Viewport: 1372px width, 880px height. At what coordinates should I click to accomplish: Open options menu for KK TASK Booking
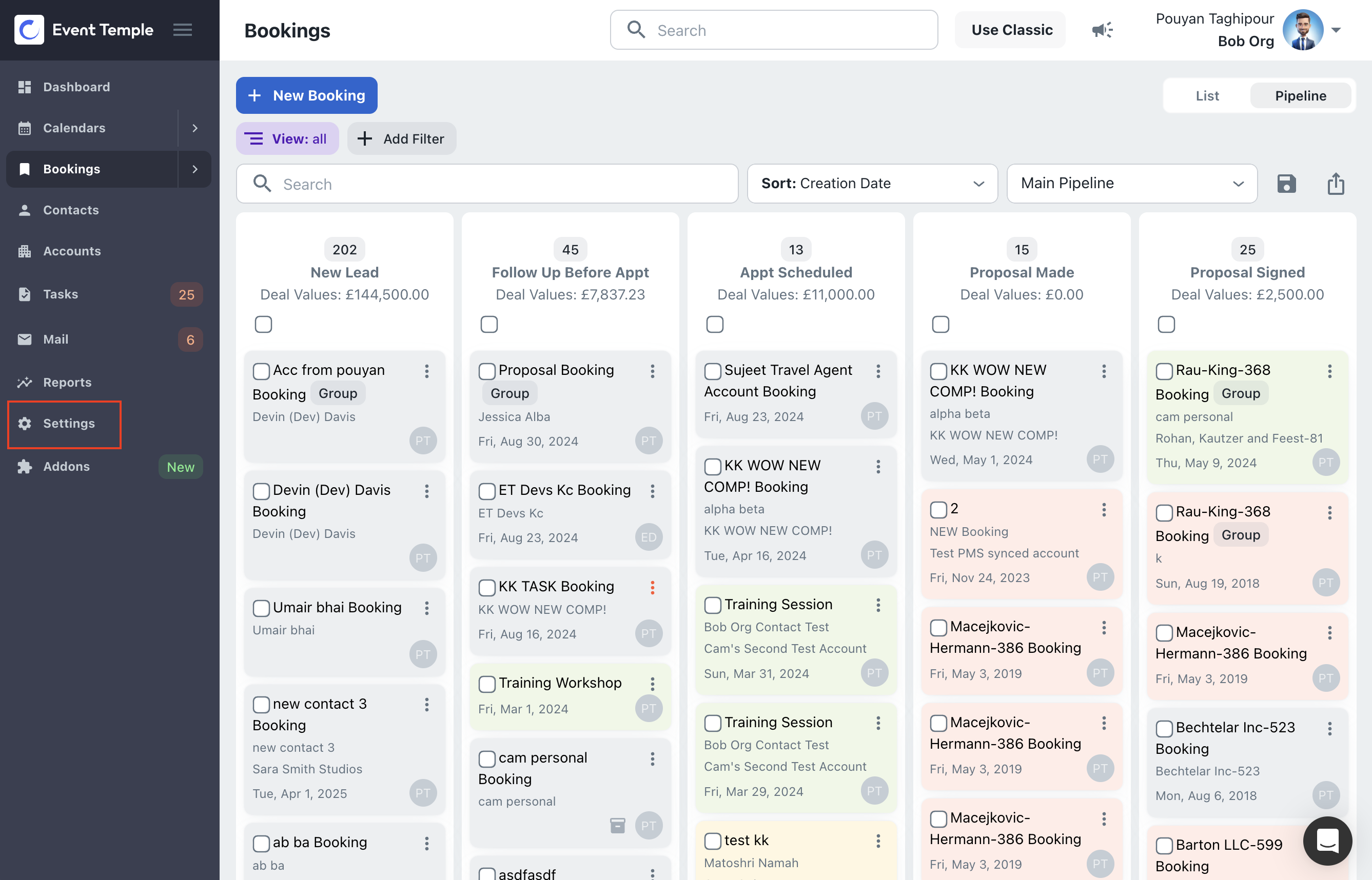coord(652,587)
